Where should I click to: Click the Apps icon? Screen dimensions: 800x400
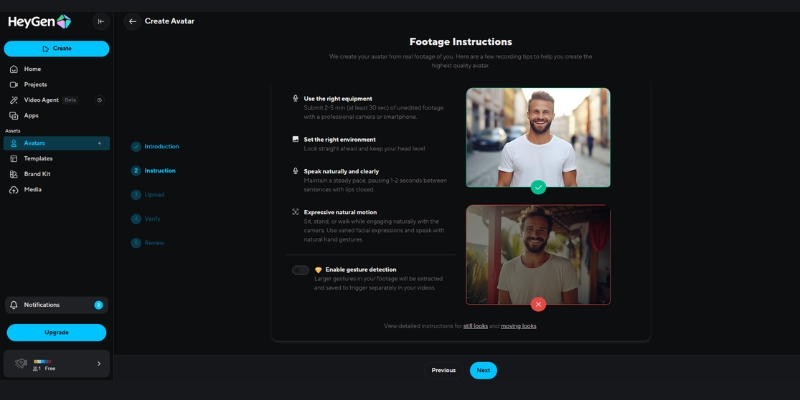click(14, 116)
